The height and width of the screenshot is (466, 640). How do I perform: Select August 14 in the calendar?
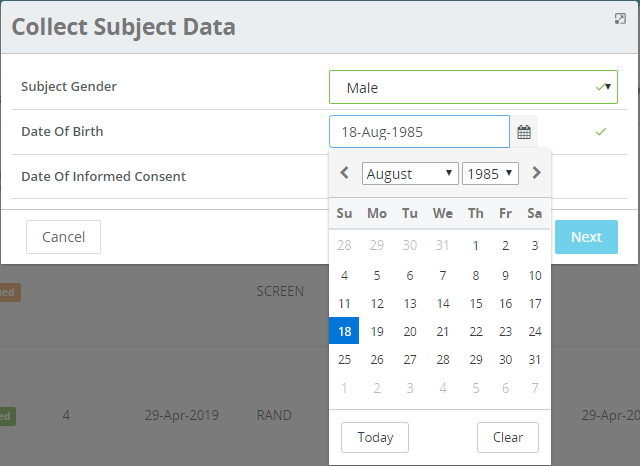click(x=442, y=304)
